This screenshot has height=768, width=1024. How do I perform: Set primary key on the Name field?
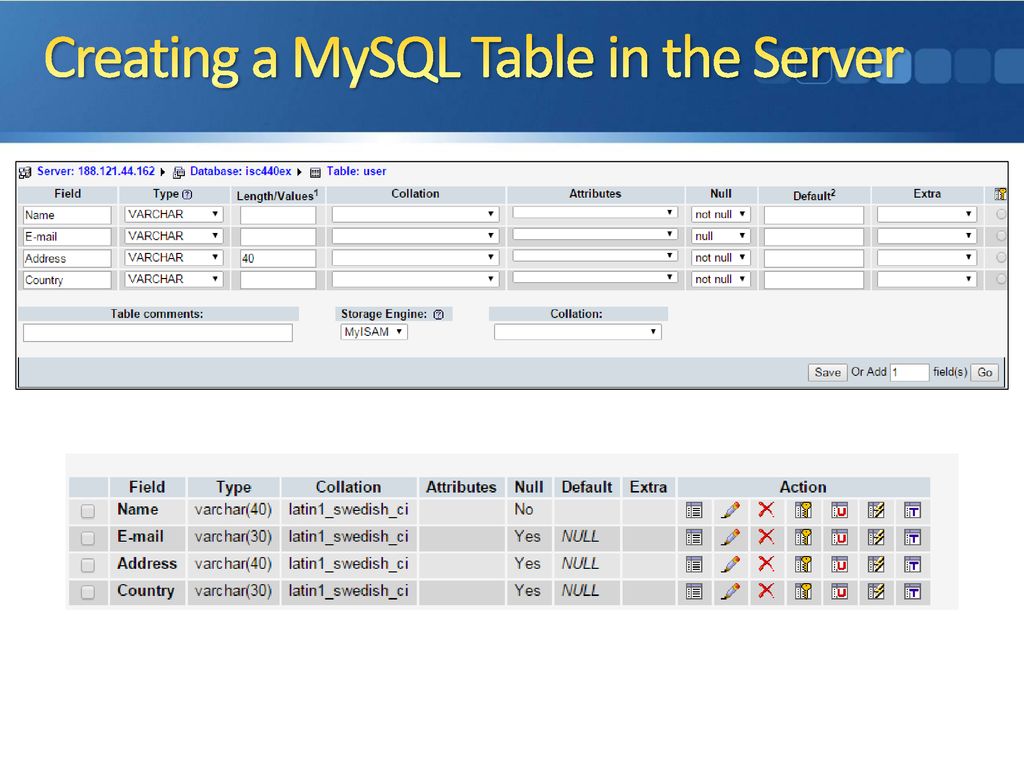click(803, 511)
